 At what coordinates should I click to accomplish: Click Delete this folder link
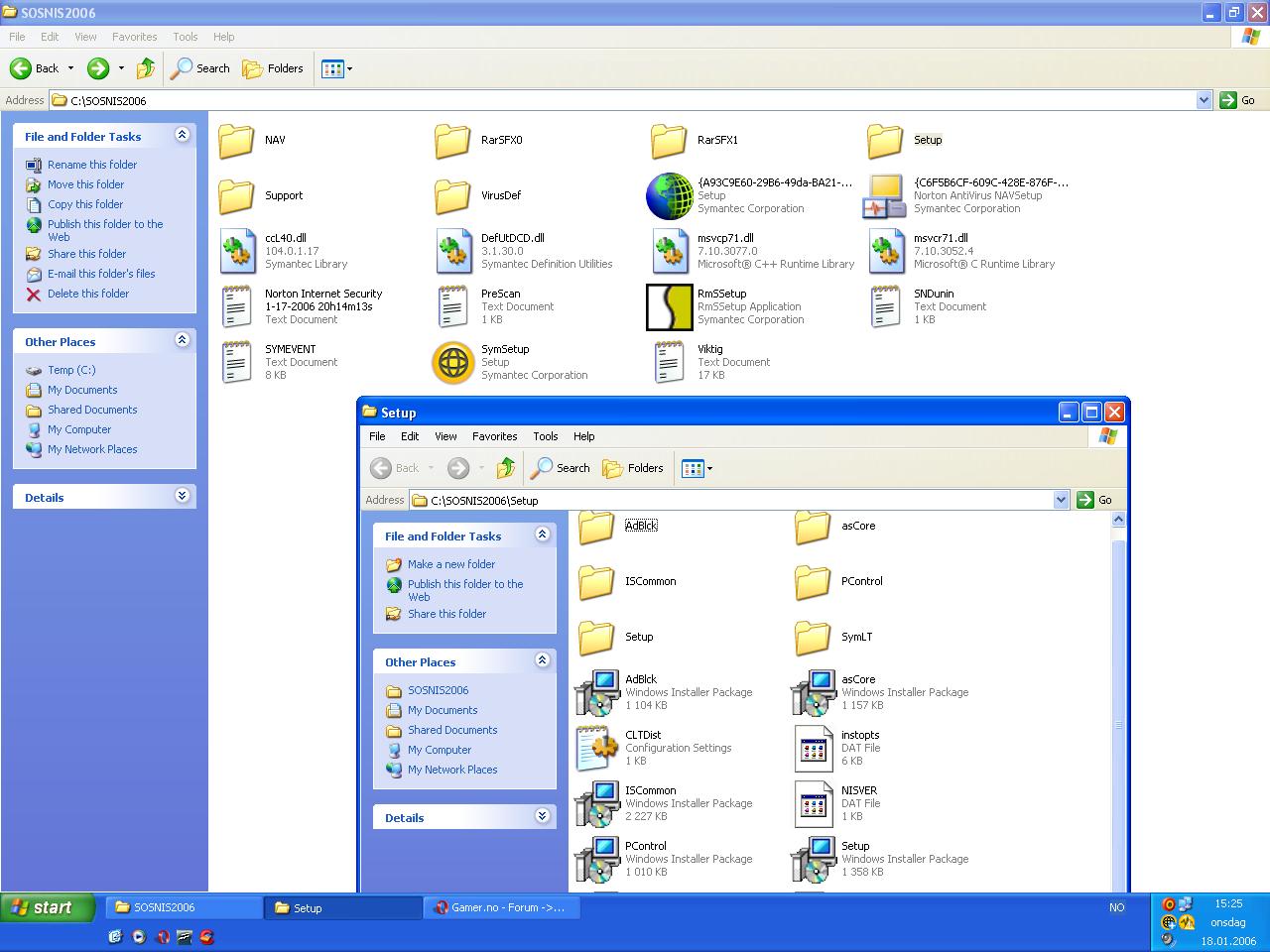click(x=88, y=294)
